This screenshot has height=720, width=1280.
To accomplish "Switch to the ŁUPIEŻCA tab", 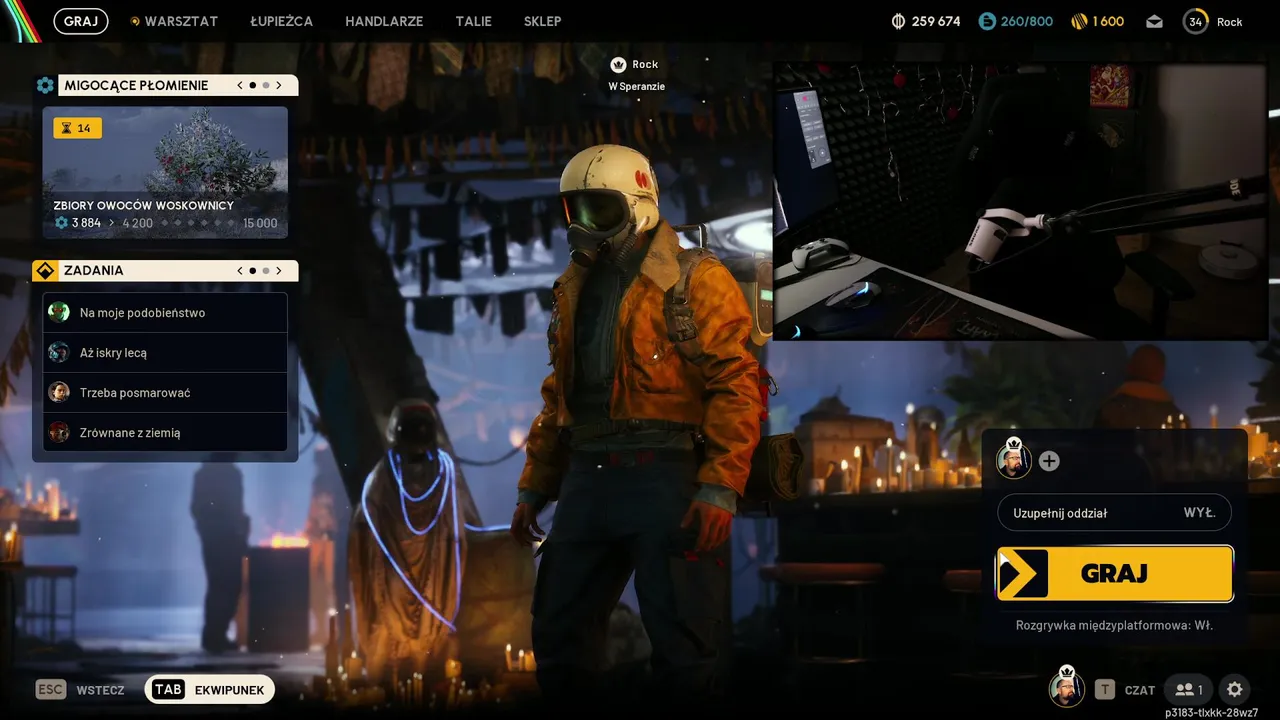I will pos(281,21).
